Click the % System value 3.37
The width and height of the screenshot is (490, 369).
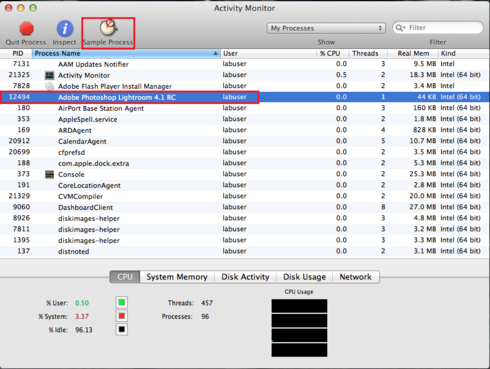(82, 316)
